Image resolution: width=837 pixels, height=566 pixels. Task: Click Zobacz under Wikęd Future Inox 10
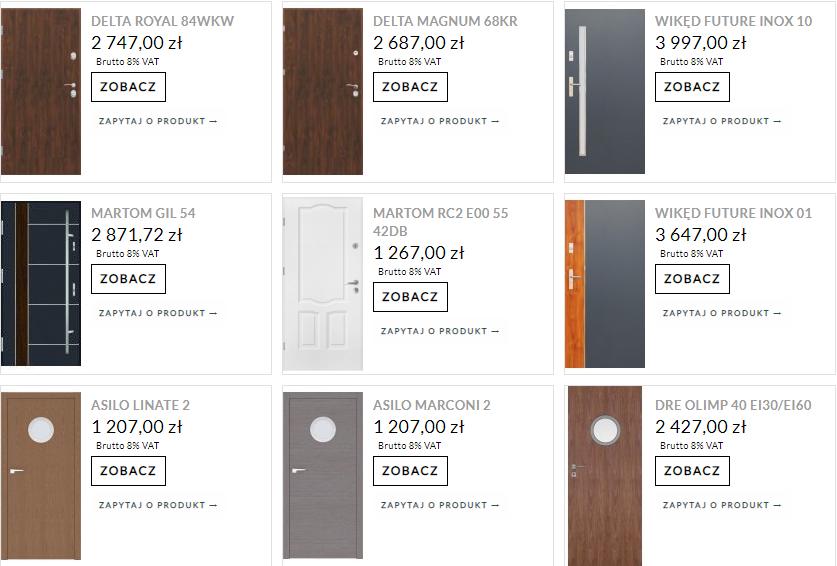pos(692,87)
